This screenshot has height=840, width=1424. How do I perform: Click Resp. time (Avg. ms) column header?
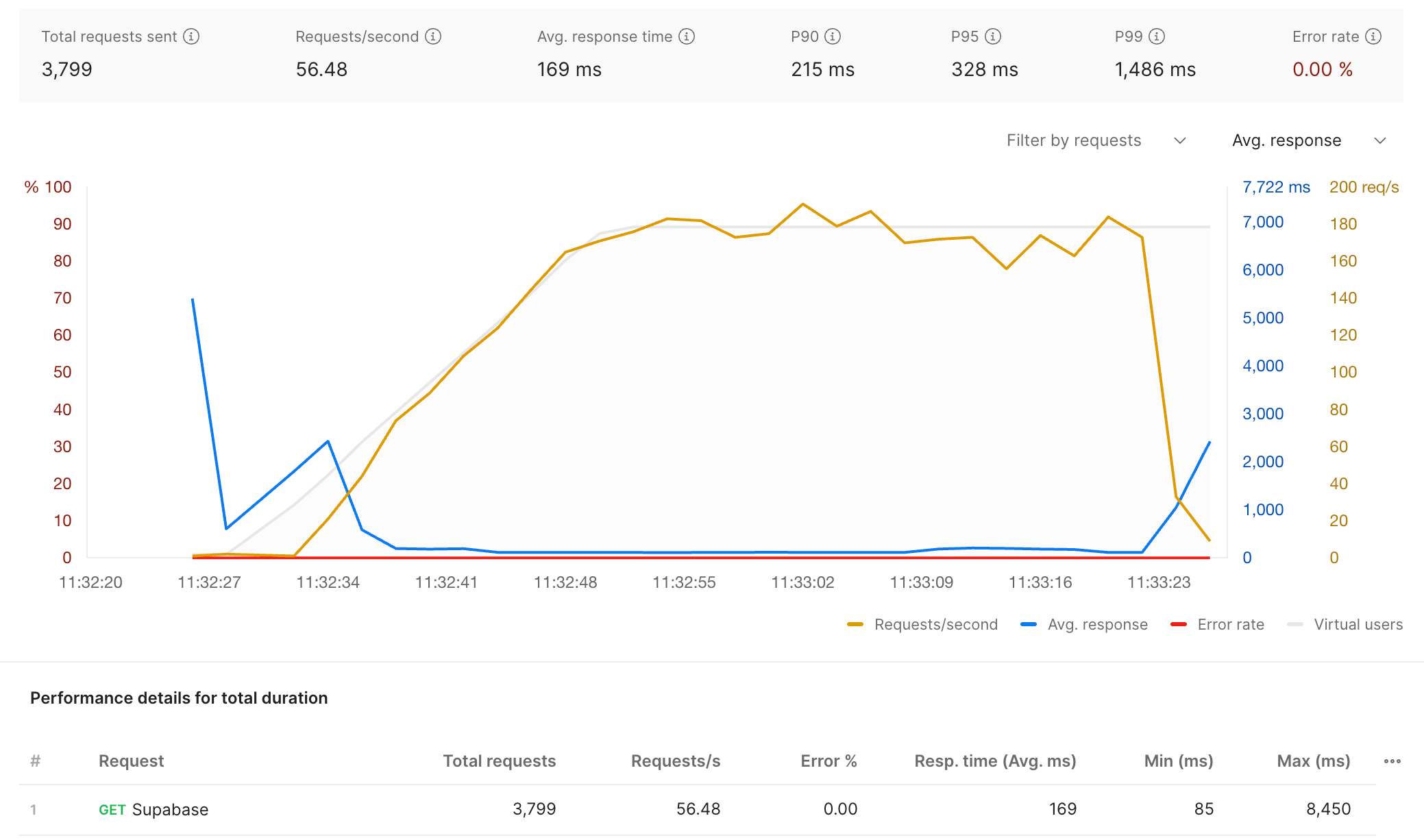click(995, 761)
